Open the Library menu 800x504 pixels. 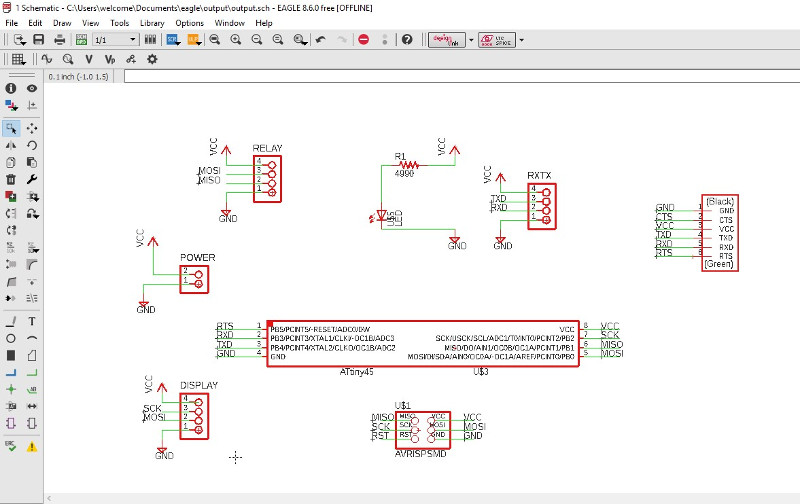tap(152, 23)
